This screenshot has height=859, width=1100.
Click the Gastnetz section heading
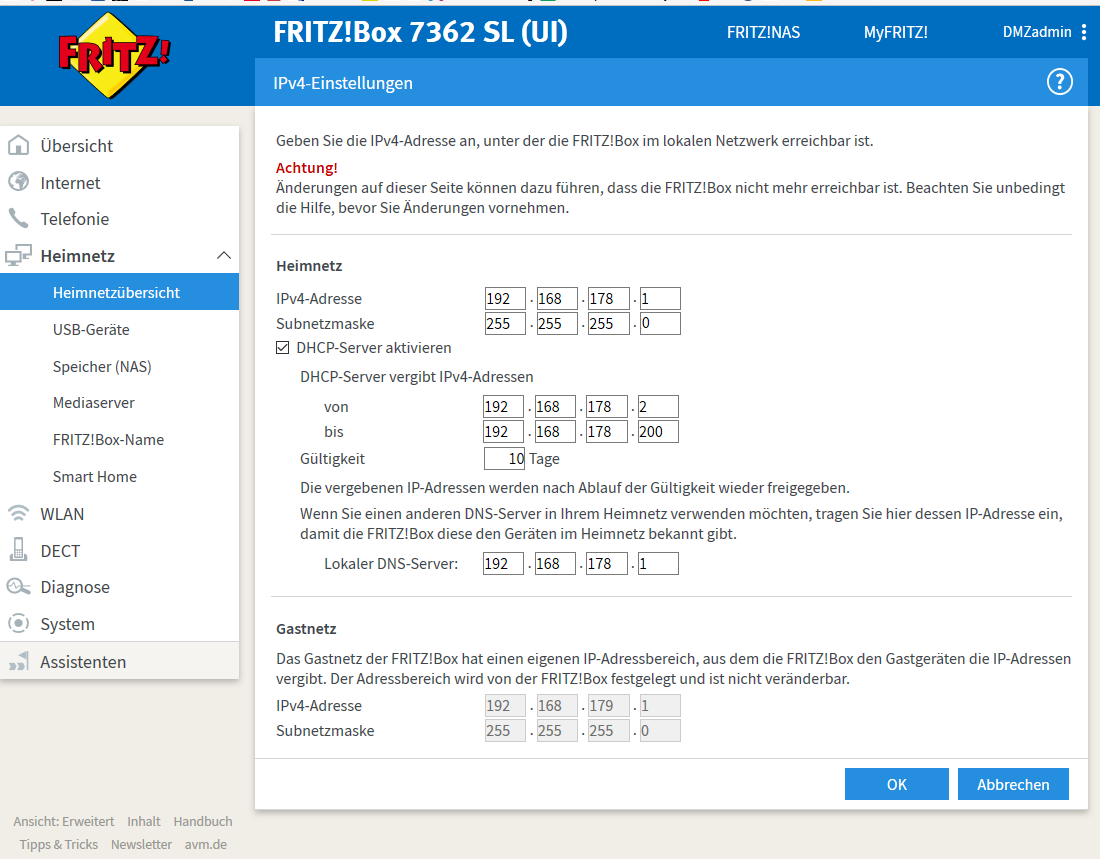[x=306, y=629]
